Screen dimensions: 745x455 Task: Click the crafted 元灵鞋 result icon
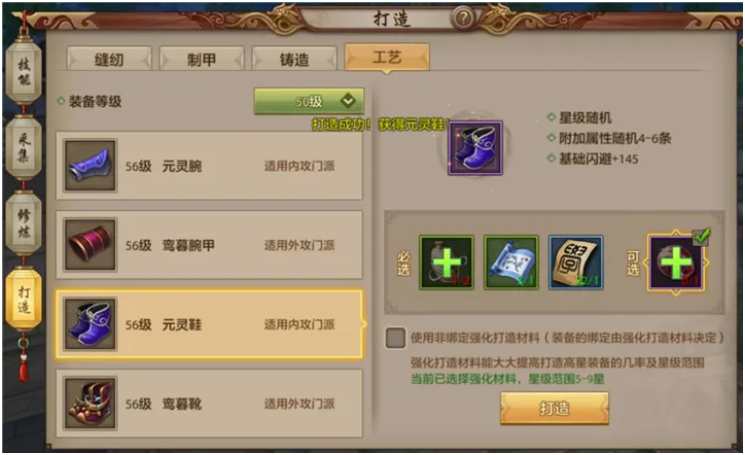[x=475, y=148]
